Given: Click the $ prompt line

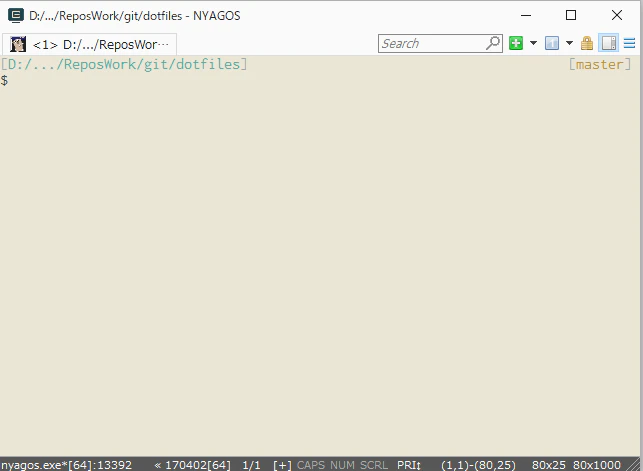Looking at the screenshot, I should [4, 80].
